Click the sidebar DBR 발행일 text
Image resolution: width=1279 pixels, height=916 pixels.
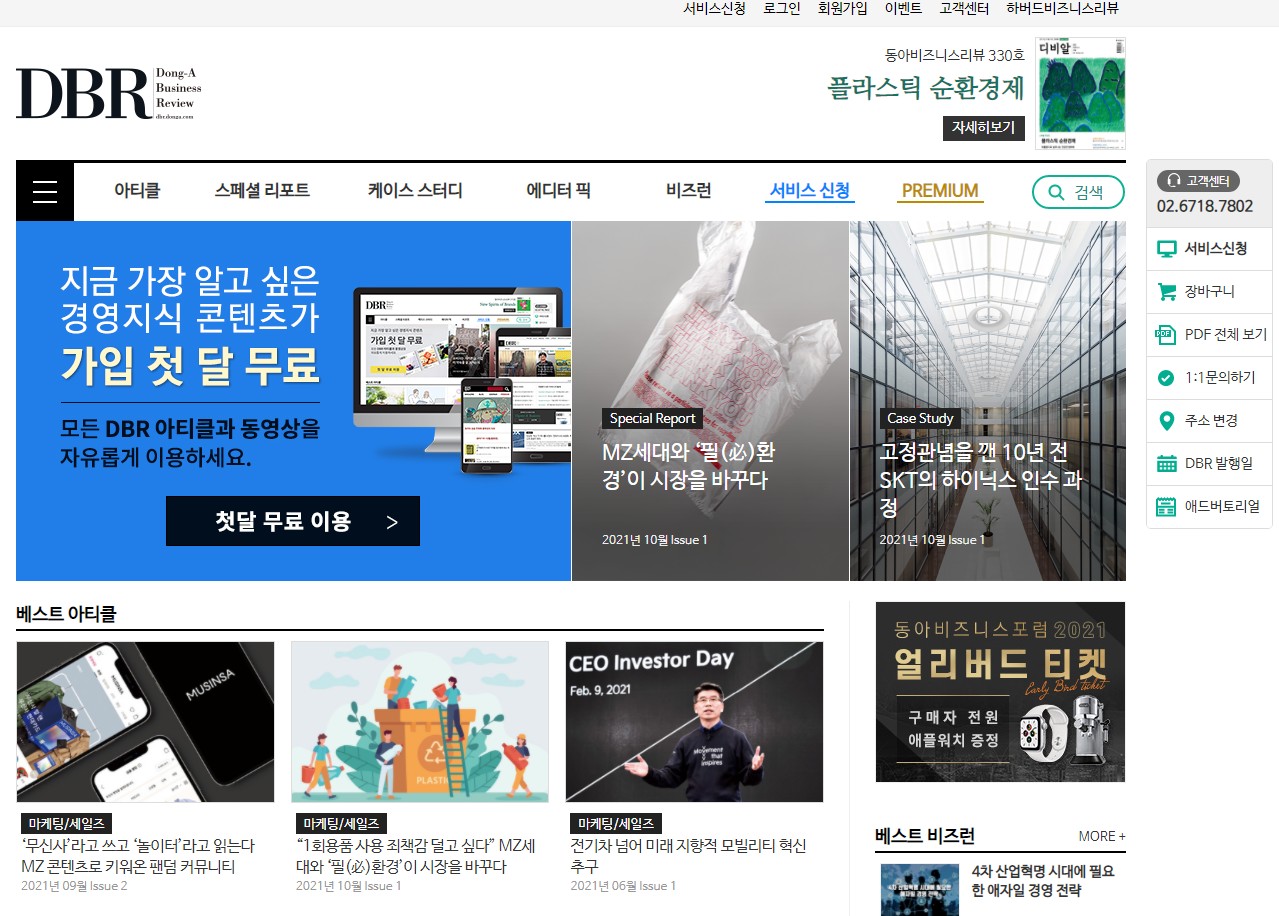(x=1218, y=464)
